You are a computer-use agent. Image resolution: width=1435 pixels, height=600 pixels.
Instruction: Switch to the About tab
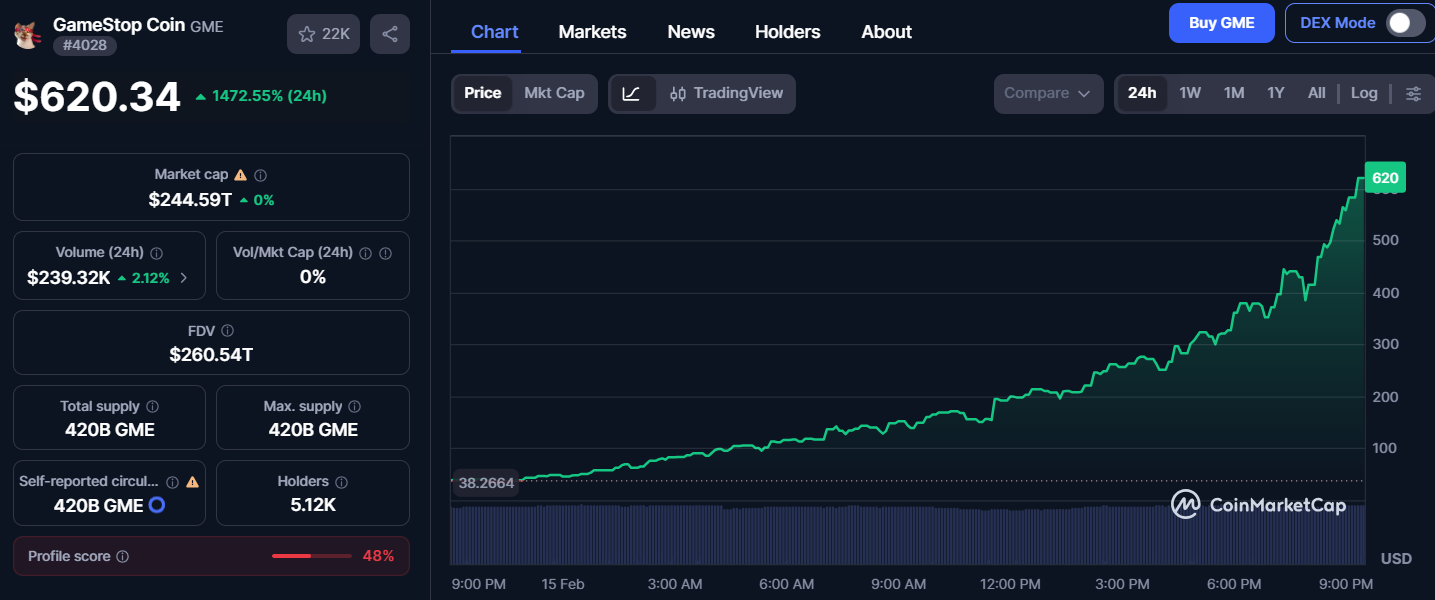886,32
